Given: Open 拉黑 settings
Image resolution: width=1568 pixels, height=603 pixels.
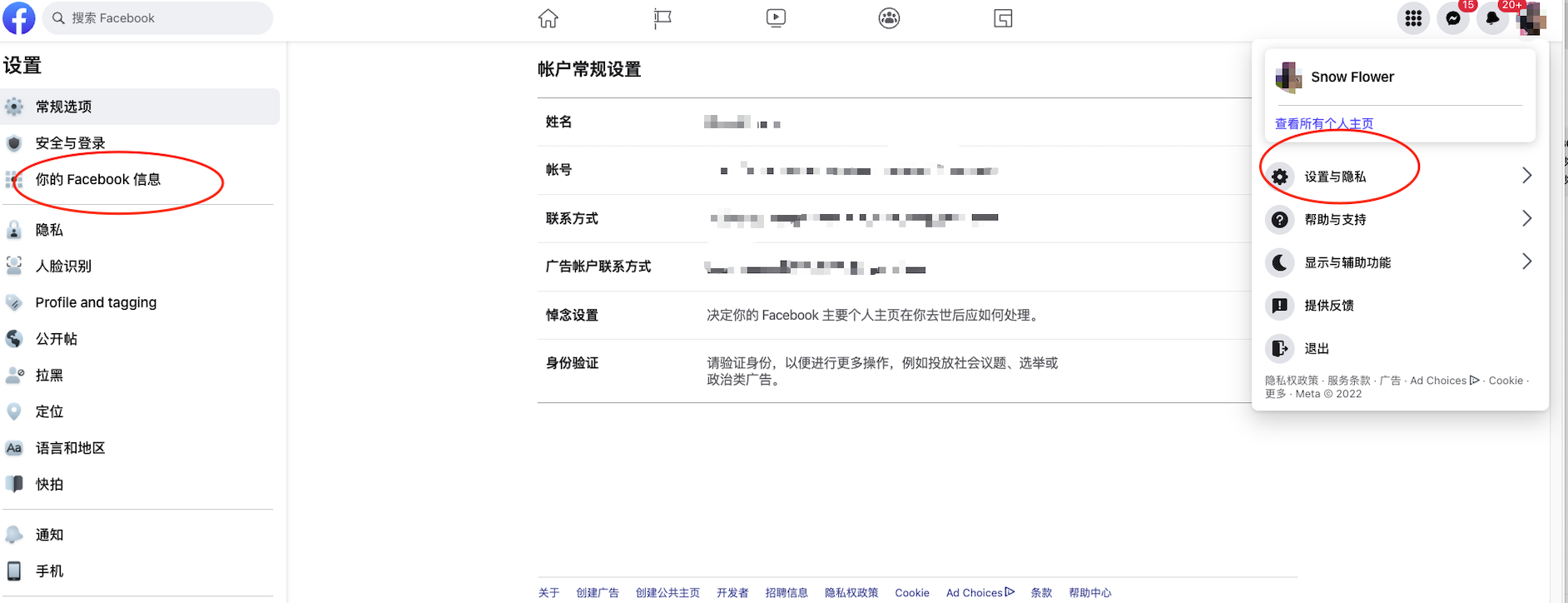Looking at the screenshot, I should coord(140,375).
